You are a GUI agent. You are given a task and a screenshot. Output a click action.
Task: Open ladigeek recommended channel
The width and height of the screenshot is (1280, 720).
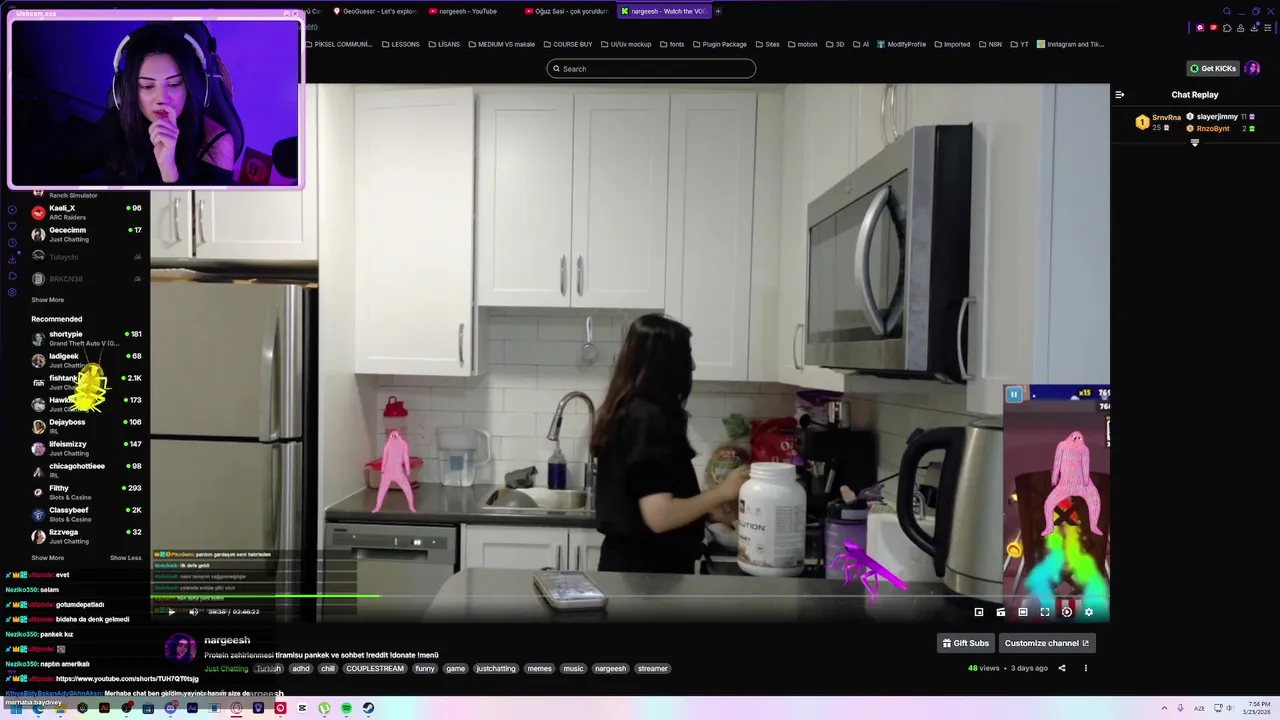86,360
